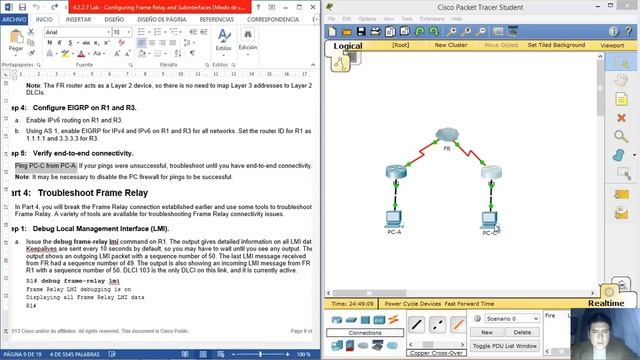Open the Fuente dialog launcher
Viewport: 640px width, 360px height.
point(131,65)
